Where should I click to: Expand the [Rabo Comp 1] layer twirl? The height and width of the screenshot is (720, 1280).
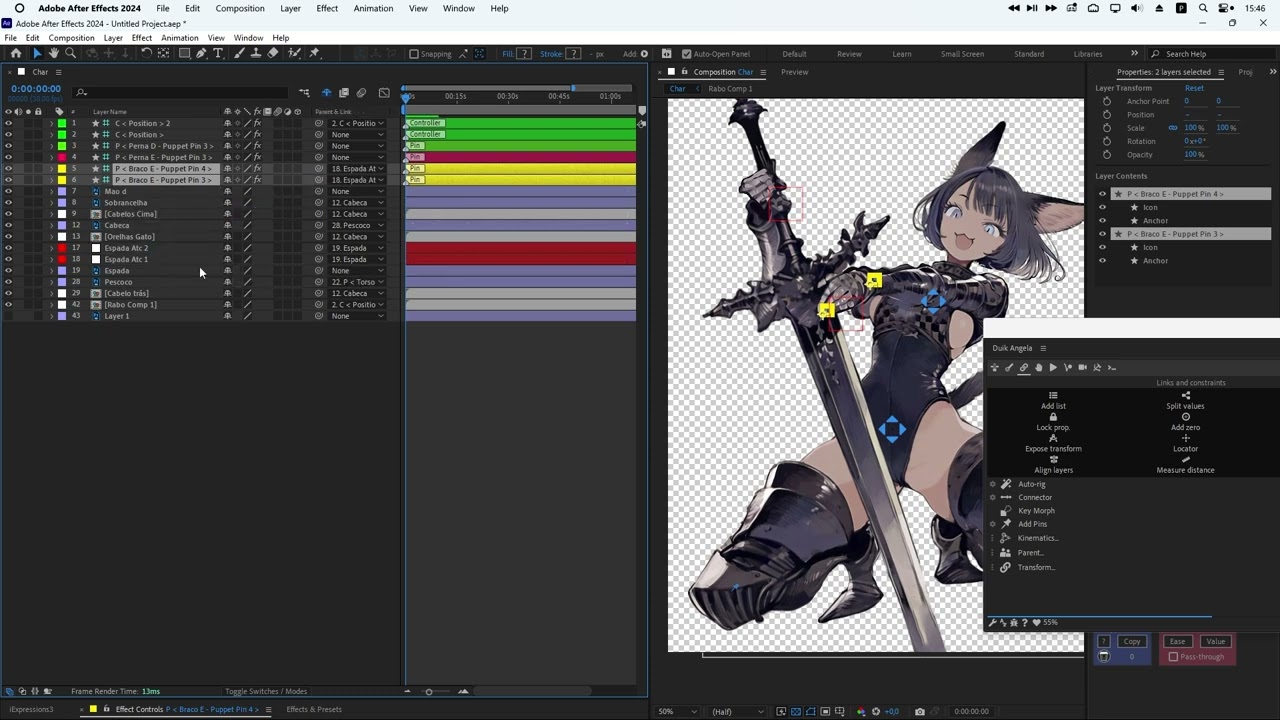click(x=51, y=305)
